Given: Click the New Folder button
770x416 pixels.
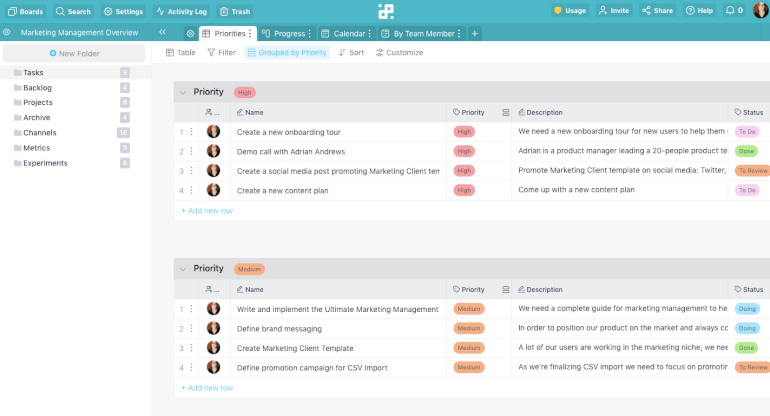Looking at the screenshot, I should pyautogui.click(x=74, y=53).
